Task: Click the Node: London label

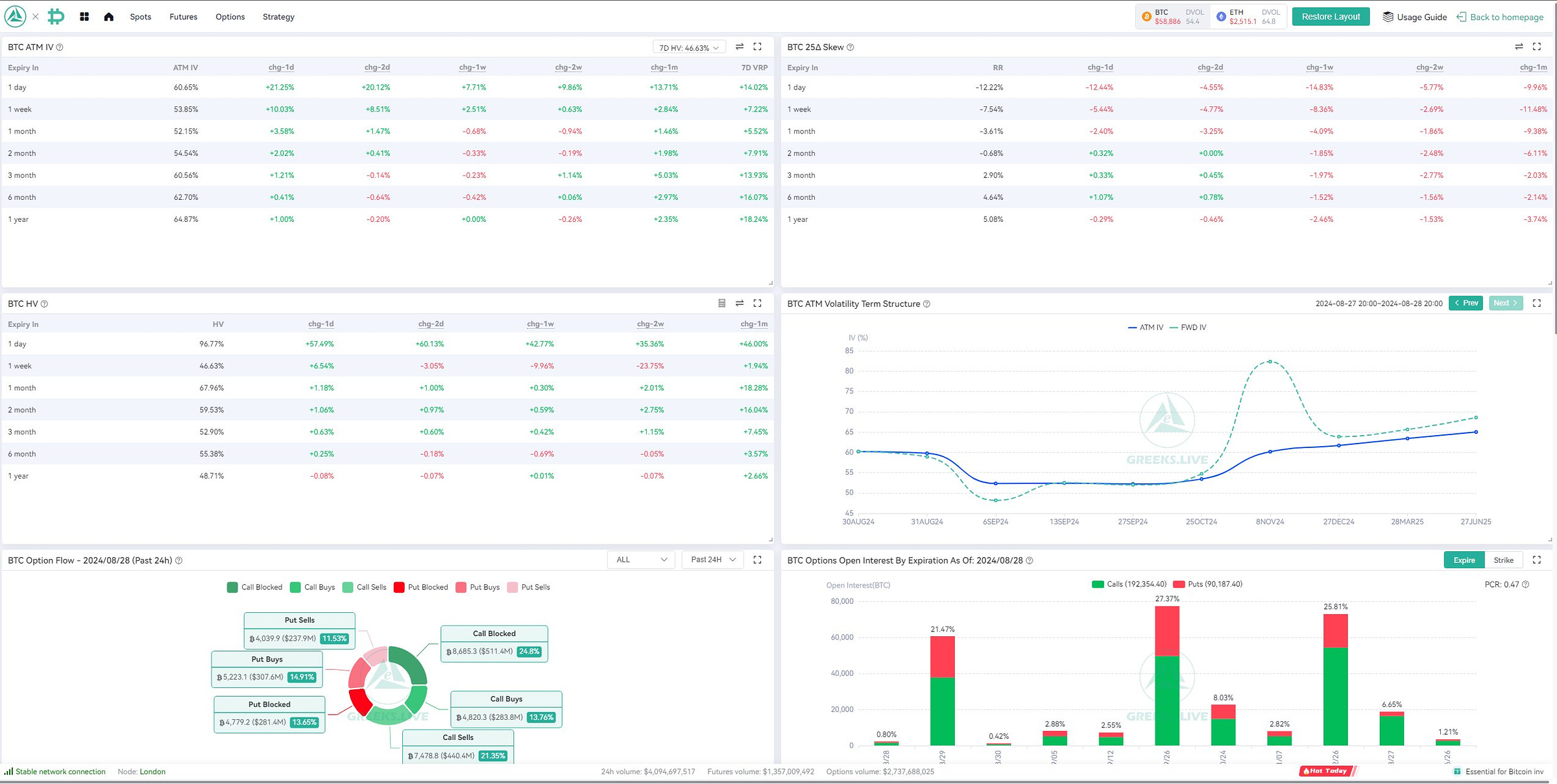Action: click(x=141, y=772)
